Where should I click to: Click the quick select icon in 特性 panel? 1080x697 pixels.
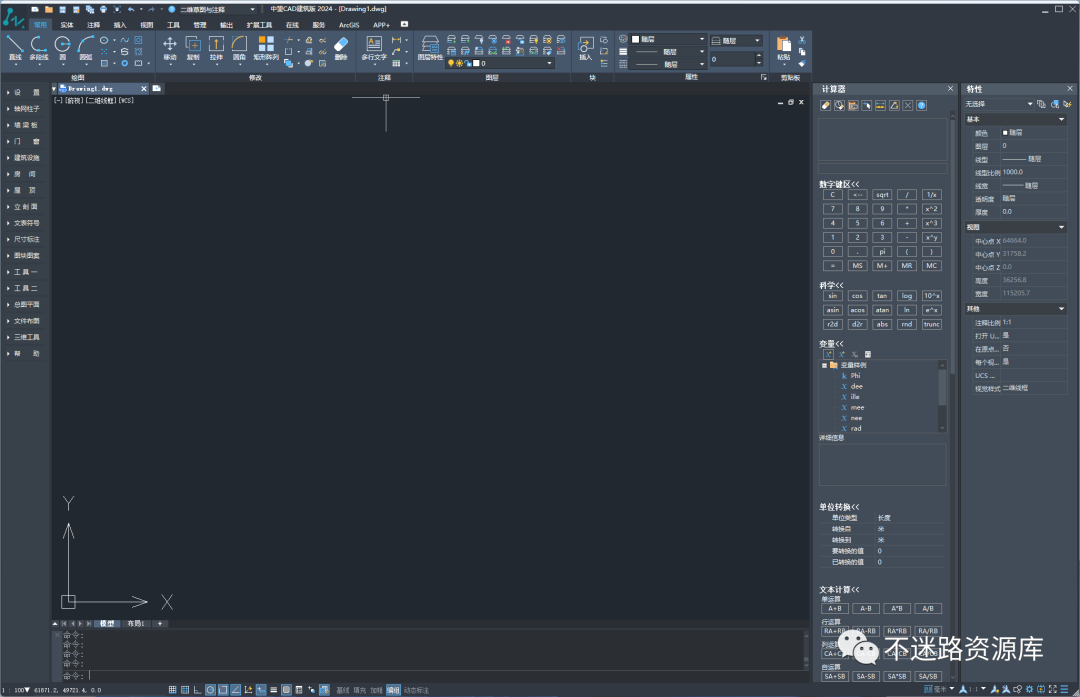[1067, 104]
